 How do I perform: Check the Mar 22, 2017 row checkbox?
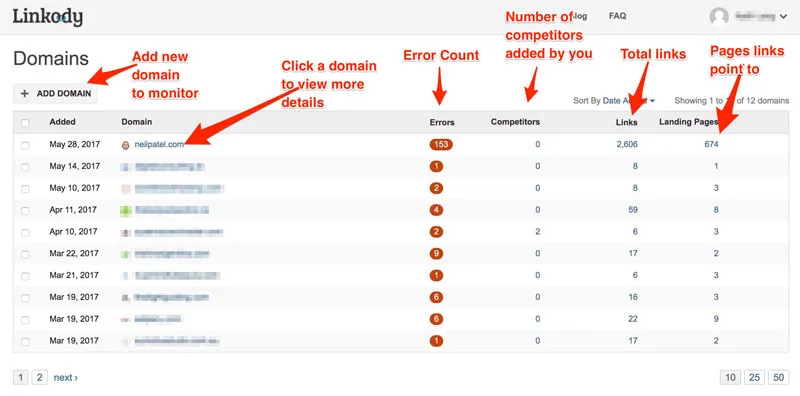[x=25, y=254]
